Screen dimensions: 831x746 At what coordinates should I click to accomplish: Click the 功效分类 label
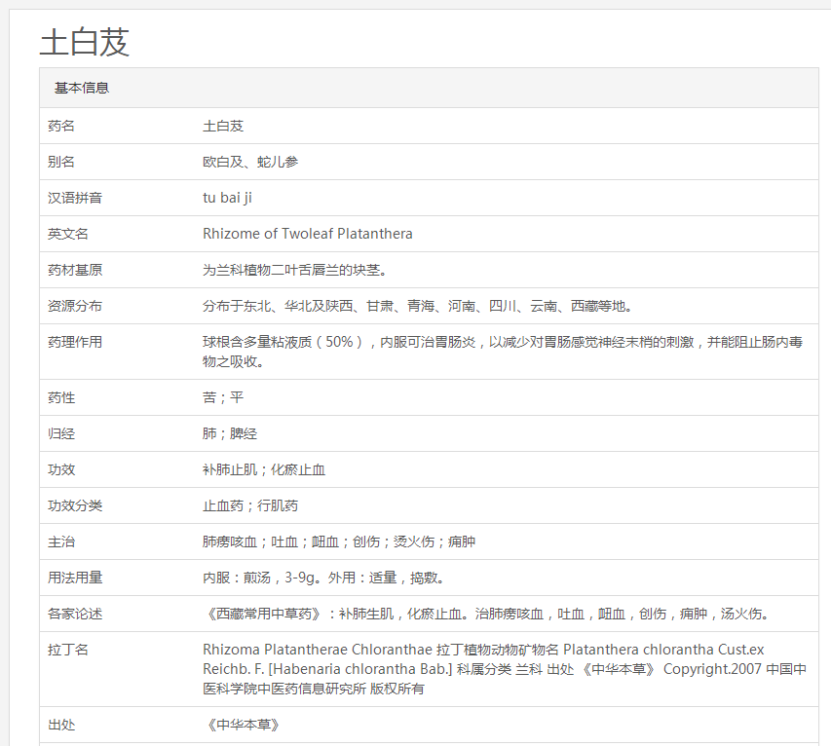coord(75,506)
